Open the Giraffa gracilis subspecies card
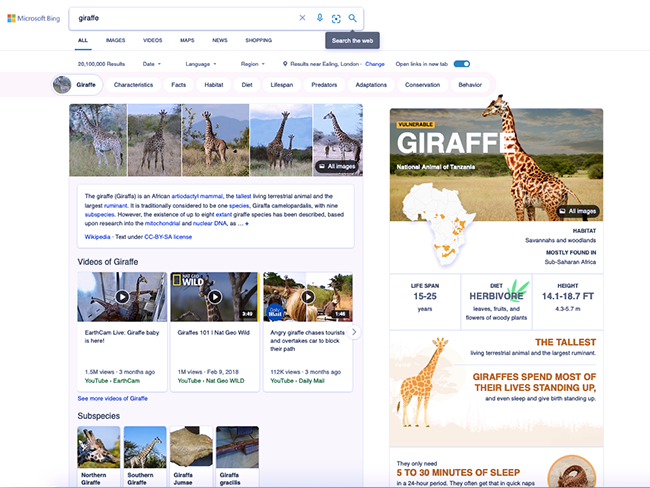Image resolution: width=650 pixels, height=488 pixels. point(237,456)
